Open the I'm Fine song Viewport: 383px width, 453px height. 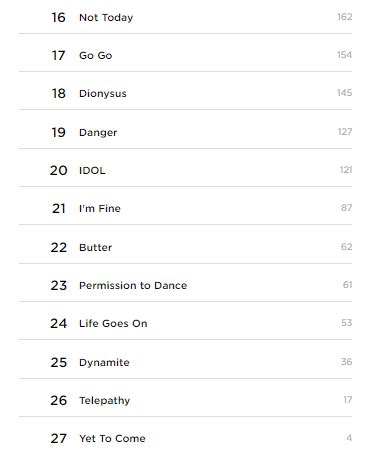(x=100, y=209)
